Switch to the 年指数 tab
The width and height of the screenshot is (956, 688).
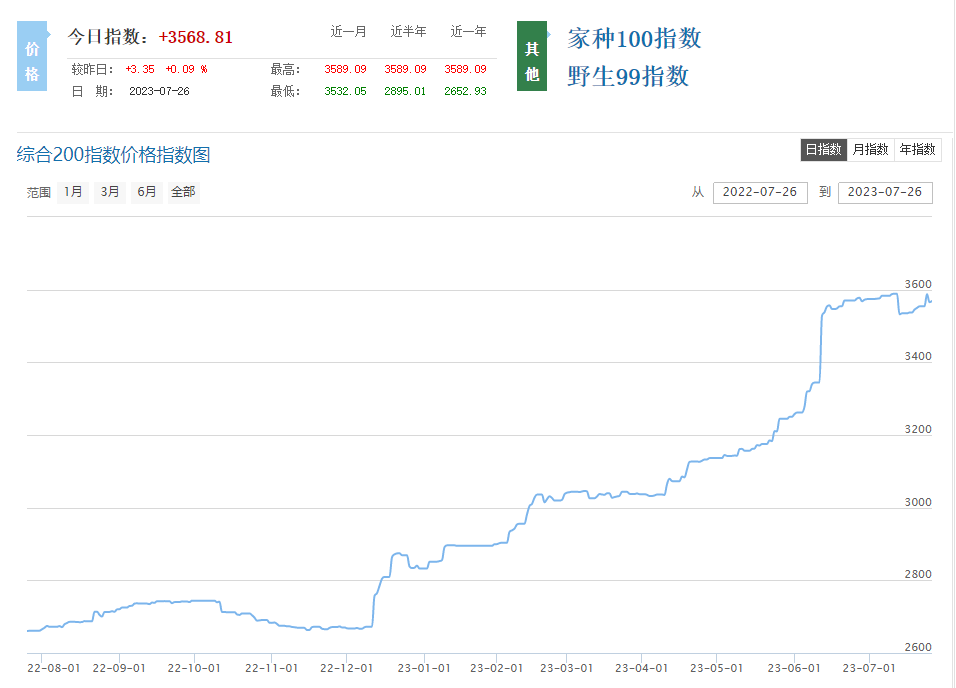(x=917, y=149)
